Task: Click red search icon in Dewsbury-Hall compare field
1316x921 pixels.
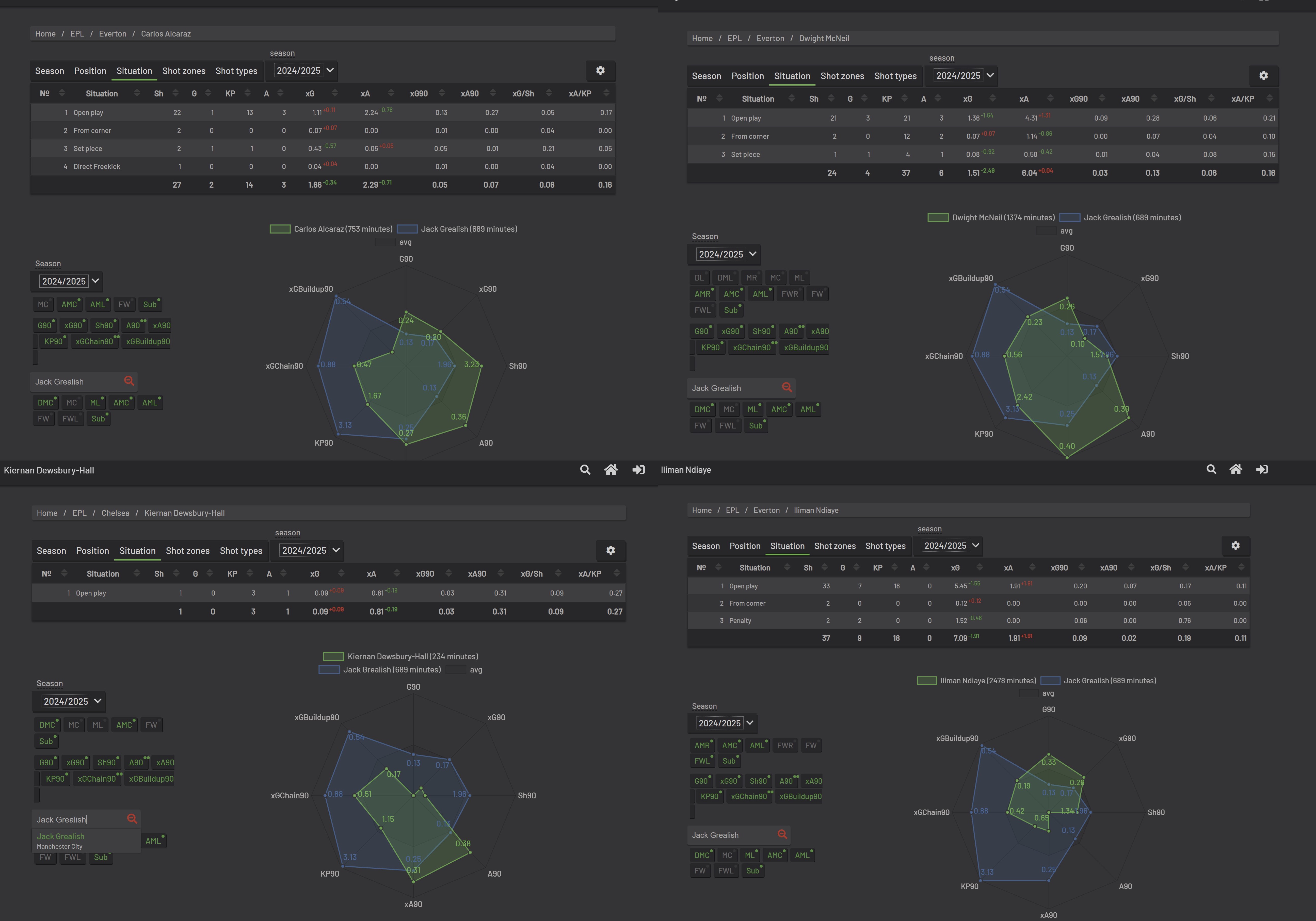Action: click(132, 819)
